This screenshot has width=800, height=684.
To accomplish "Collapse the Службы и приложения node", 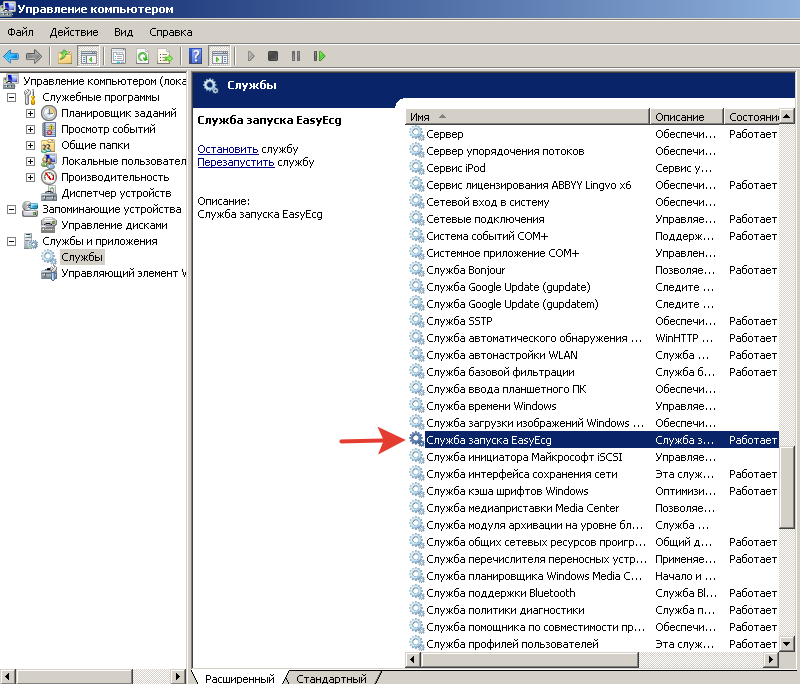I will (12, 241).
